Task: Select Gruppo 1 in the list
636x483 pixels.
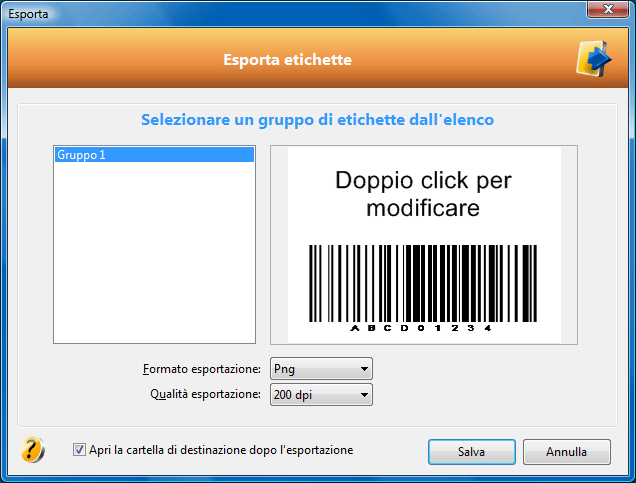Action: (x=155, y=155)
